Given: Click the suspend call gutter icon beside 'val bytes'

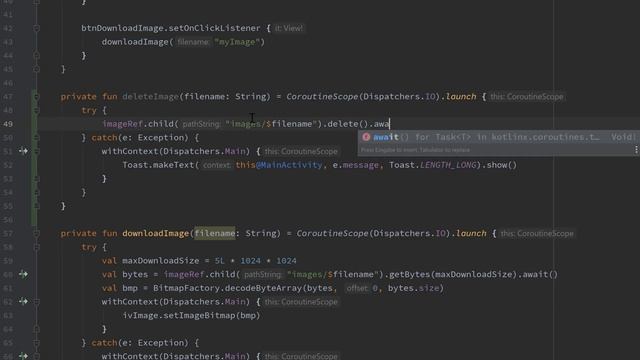Looking at the screenshot, I should pyautogui.click(x=23, y=274).
